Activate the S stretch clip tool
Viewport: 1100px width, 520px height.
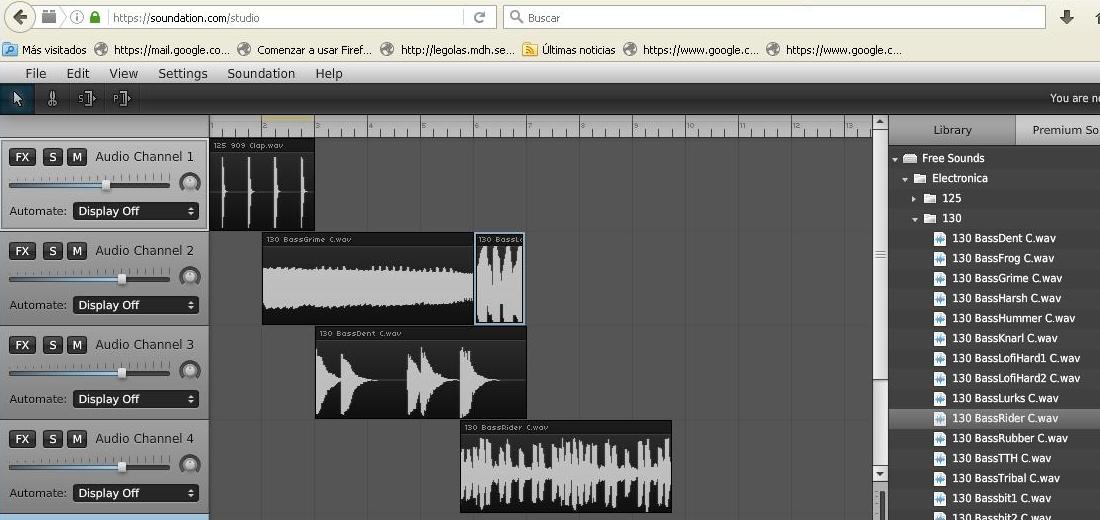tap(86, 99)
